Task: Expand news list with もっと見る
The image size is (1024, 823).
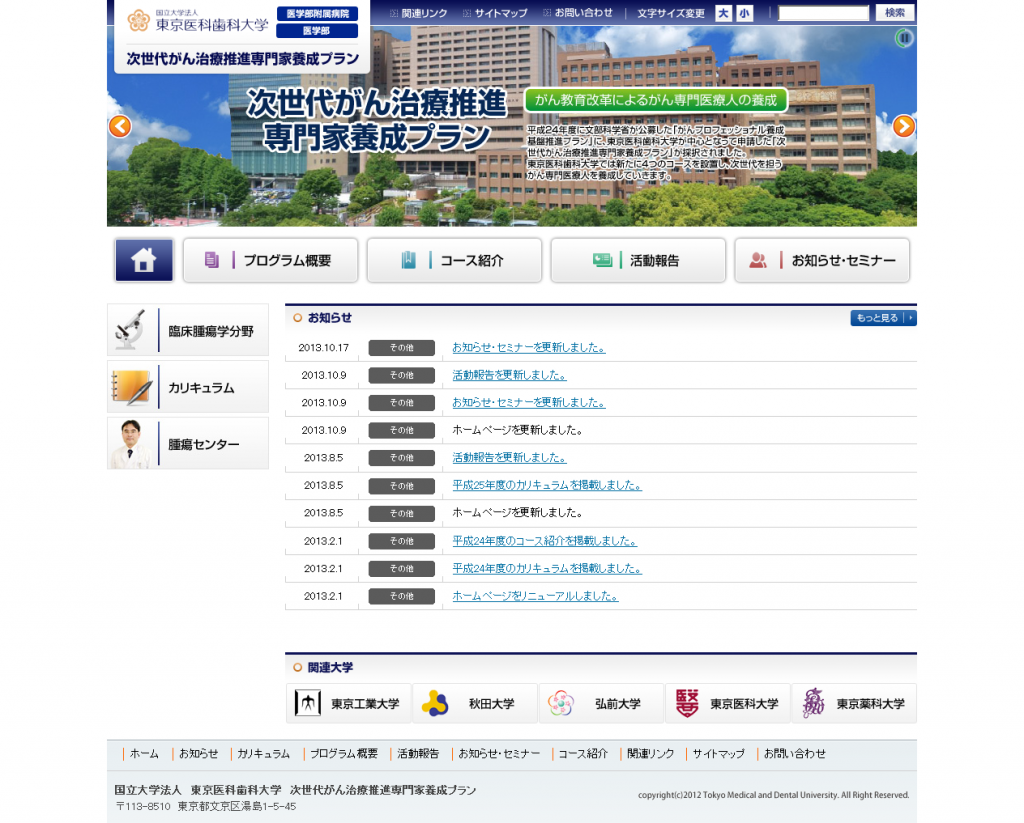Action: (883, 318)
